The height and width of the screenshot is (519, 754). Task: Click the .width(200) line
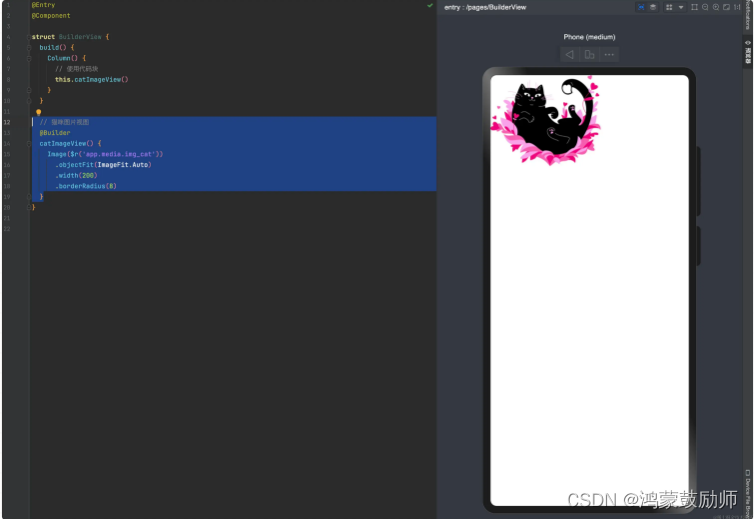(76, 175)
